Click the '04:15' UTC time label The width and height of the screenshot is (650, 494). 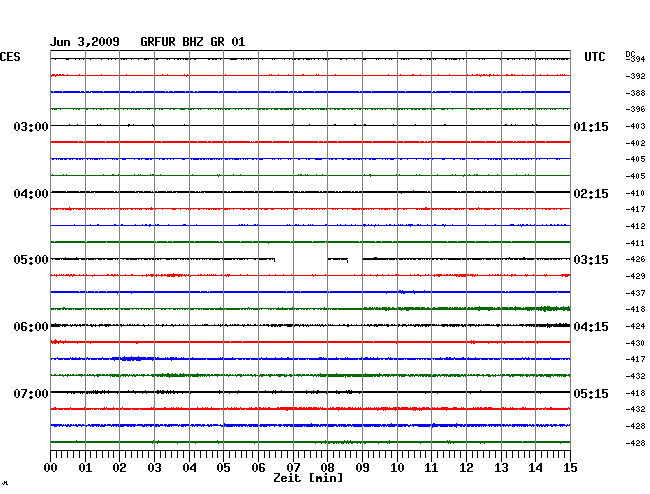[591, 327]
